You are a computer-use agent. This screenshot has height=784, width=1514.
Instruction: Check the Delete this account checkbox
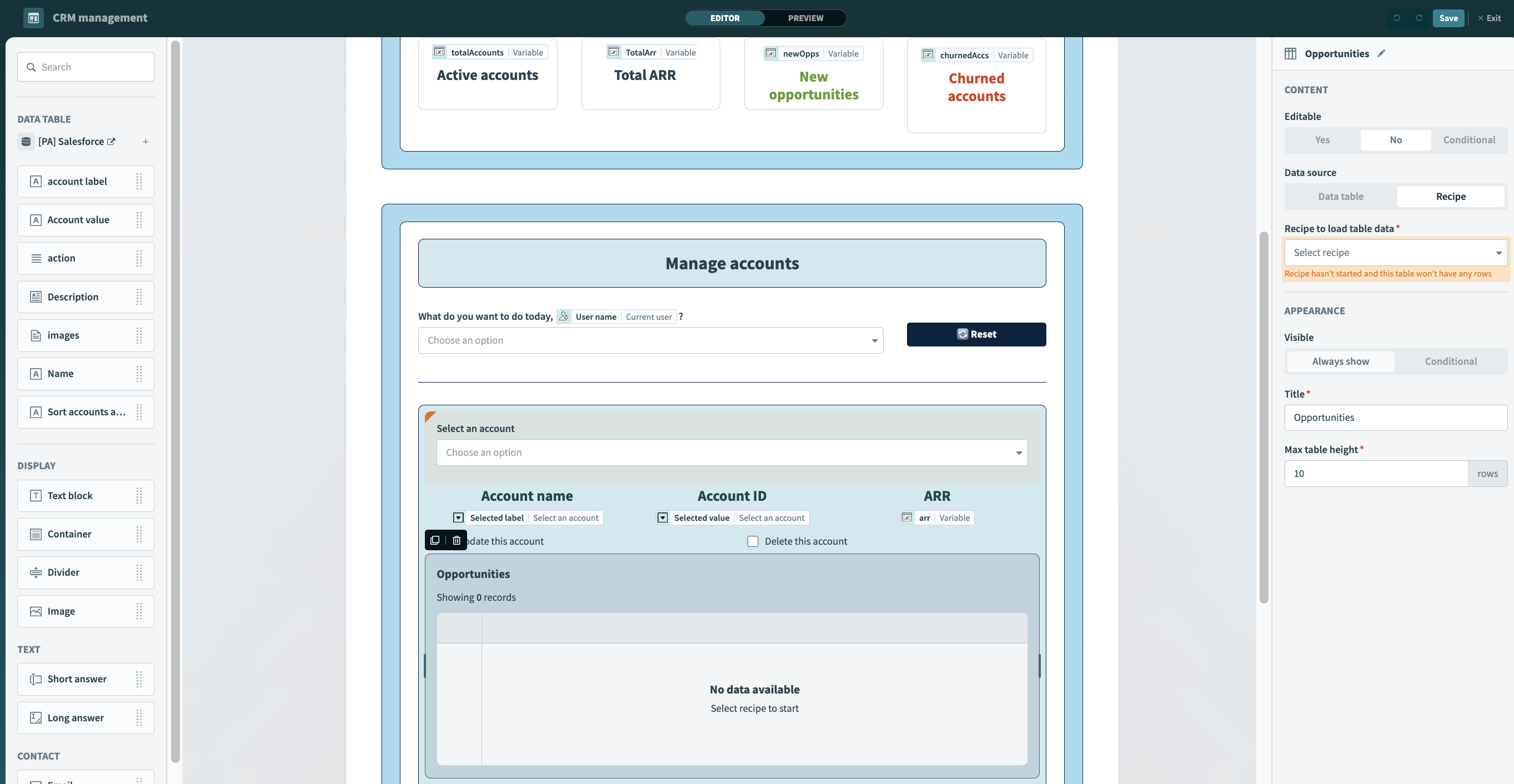pos(753,541)
